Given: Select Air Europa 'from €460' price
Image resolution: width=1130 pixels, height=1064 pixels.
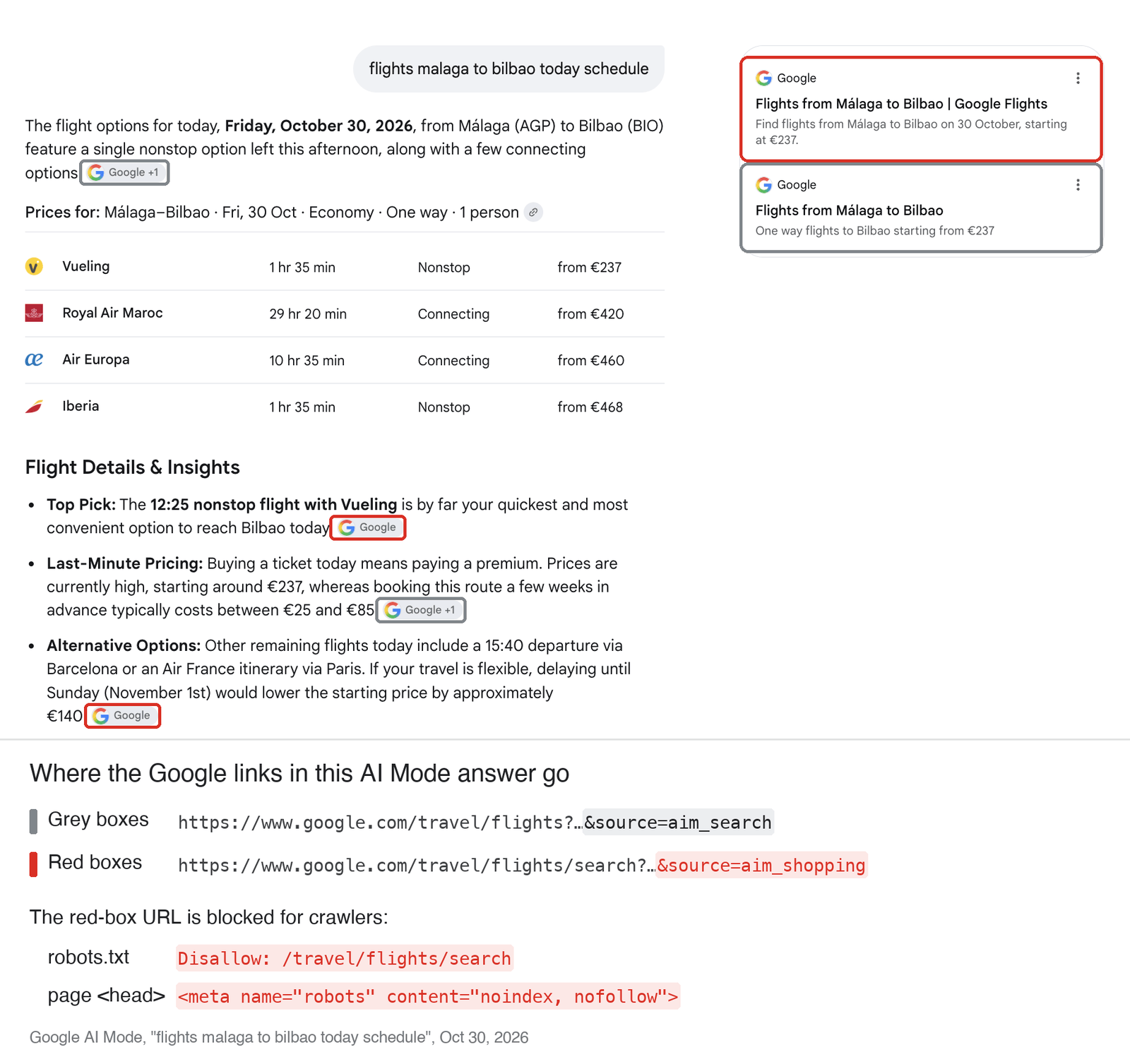Looking at the screenshot, I should click(x=590, y=361).
